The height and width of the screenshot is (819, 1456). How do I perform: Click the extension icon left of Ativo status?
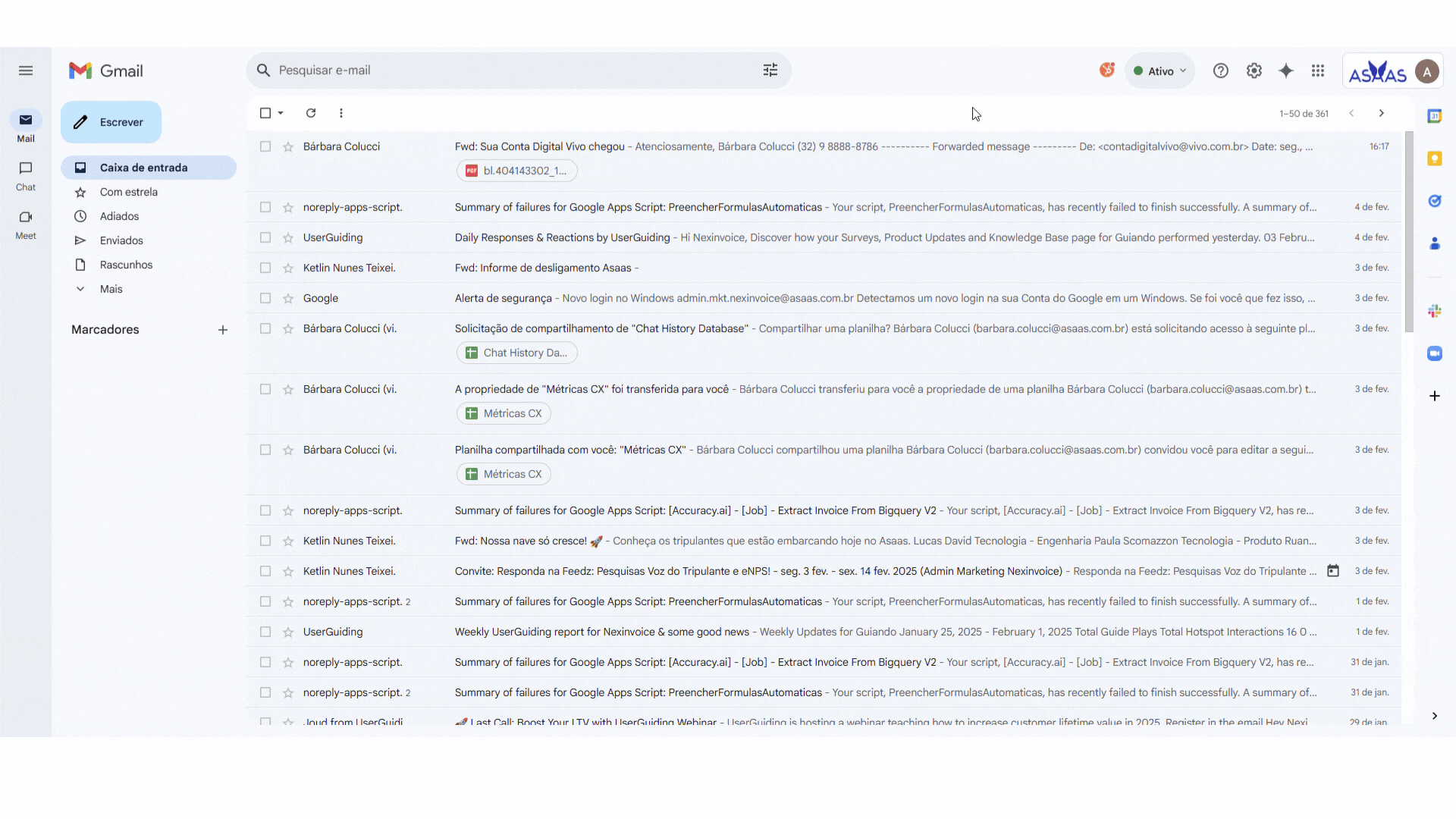click(1107, 71)
